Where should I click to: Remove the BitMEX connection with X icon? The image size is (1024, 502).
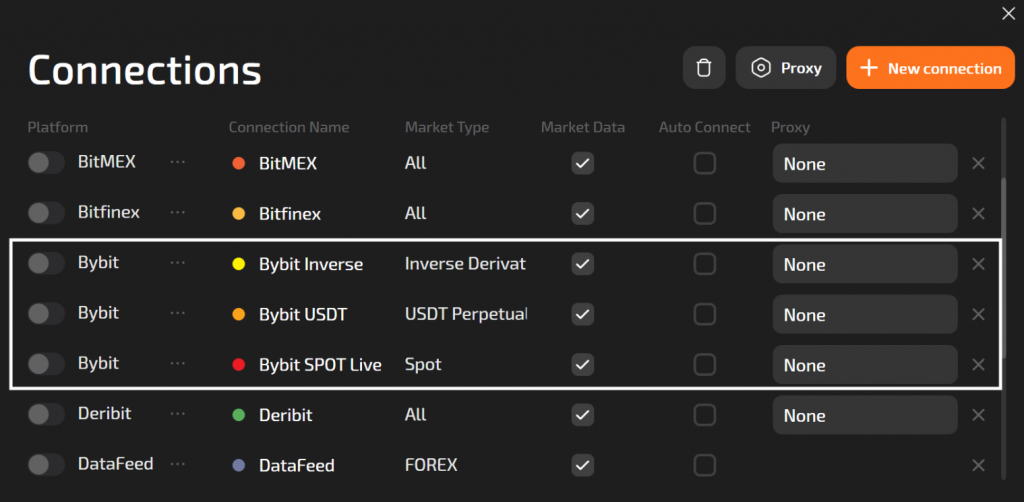coord(979,163)
